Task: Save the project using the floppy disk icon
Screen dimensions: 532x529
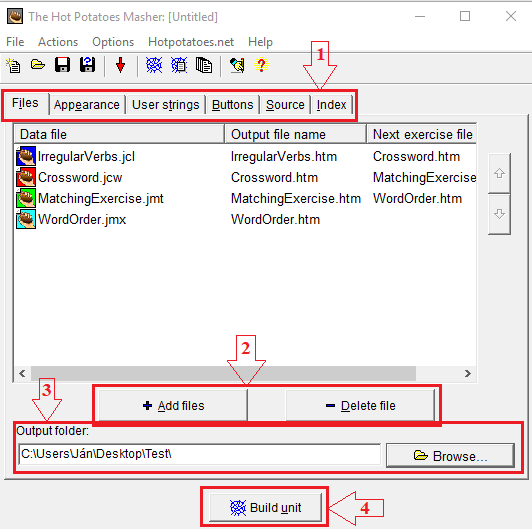Action: click(x=62, y=64)
